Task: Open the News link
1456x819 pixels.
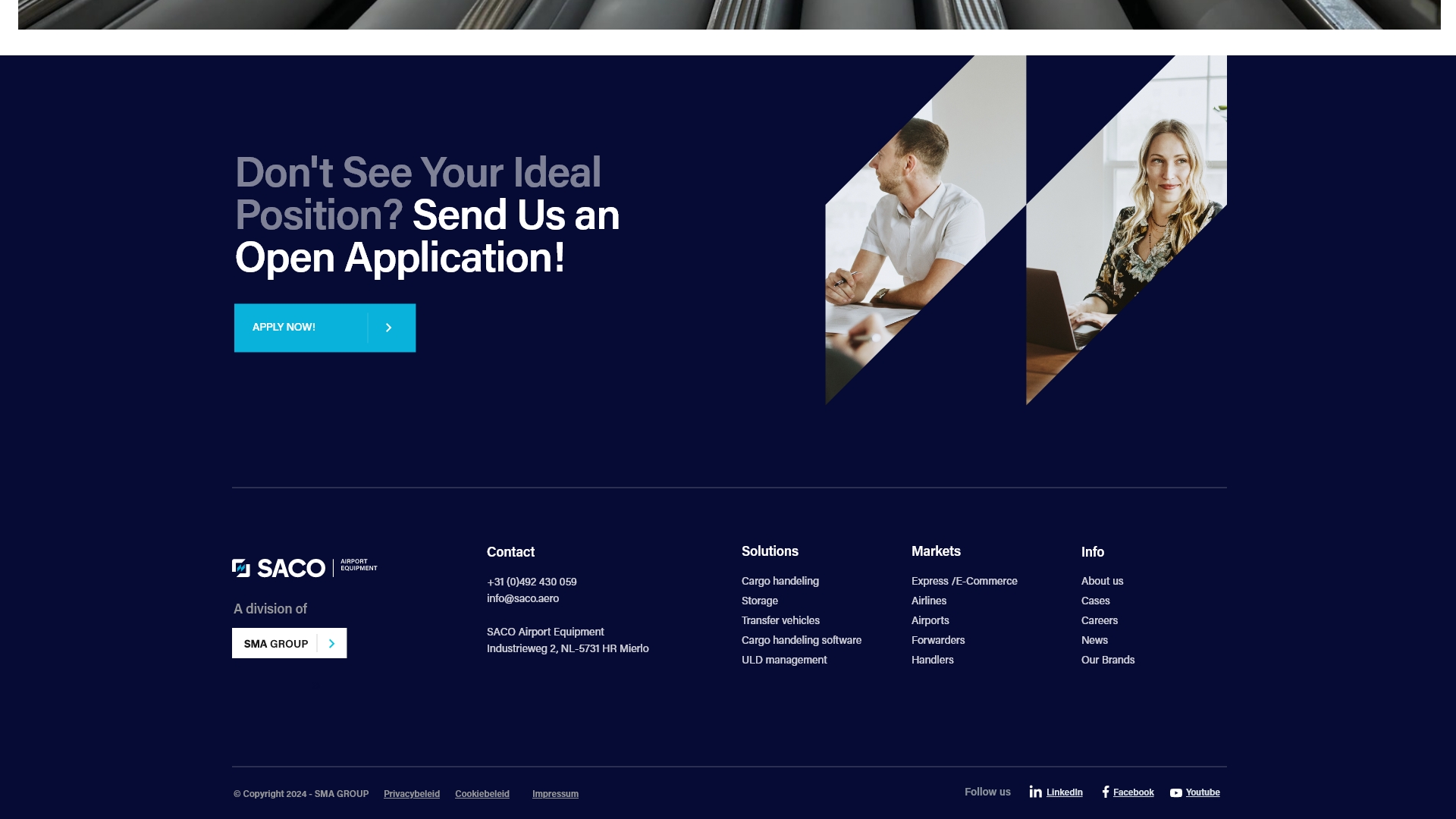Action: pyautogui.click(x=1095, y=640)
